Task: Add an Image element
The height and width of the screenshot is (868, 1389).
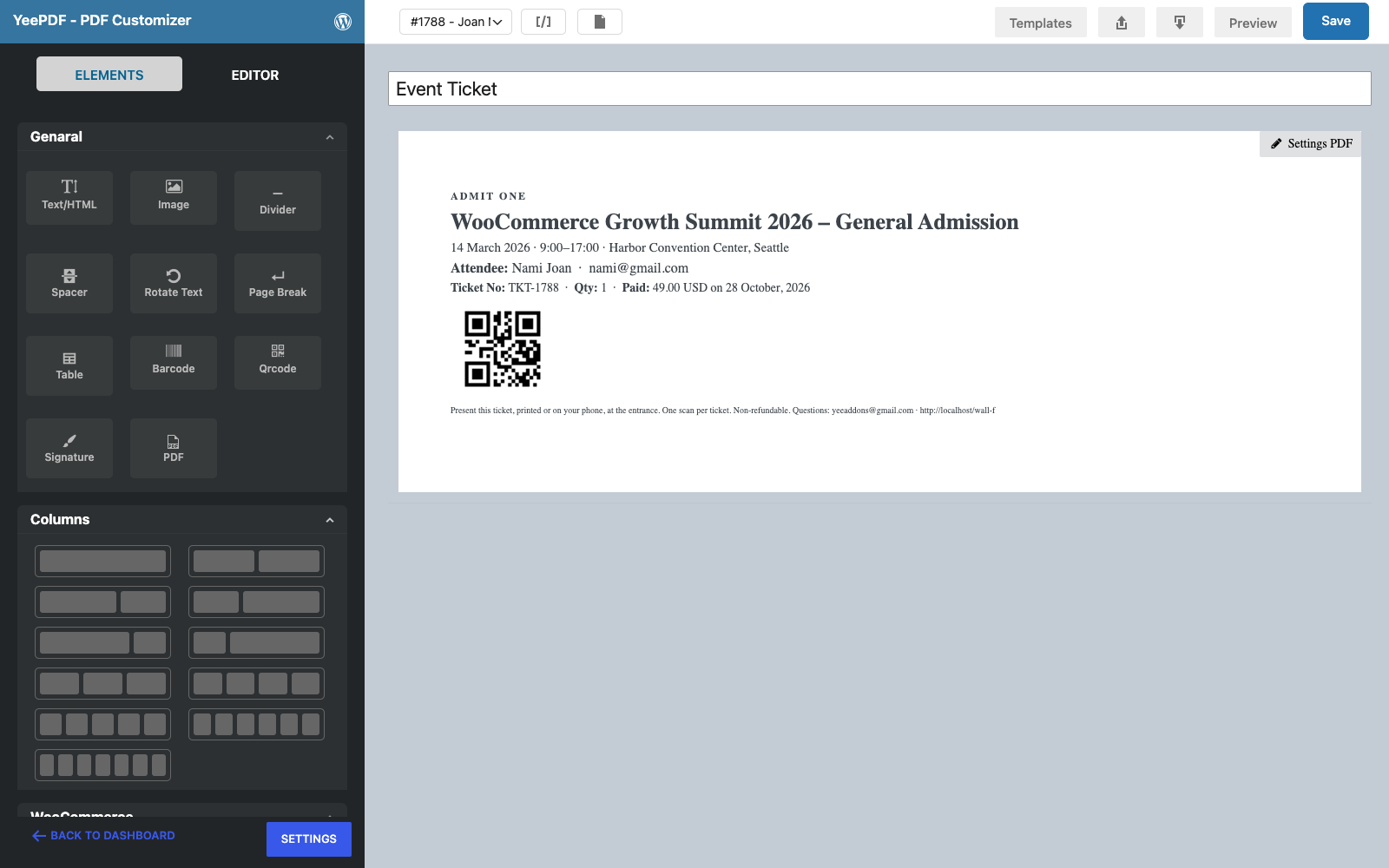Action: tap(174, 197)
